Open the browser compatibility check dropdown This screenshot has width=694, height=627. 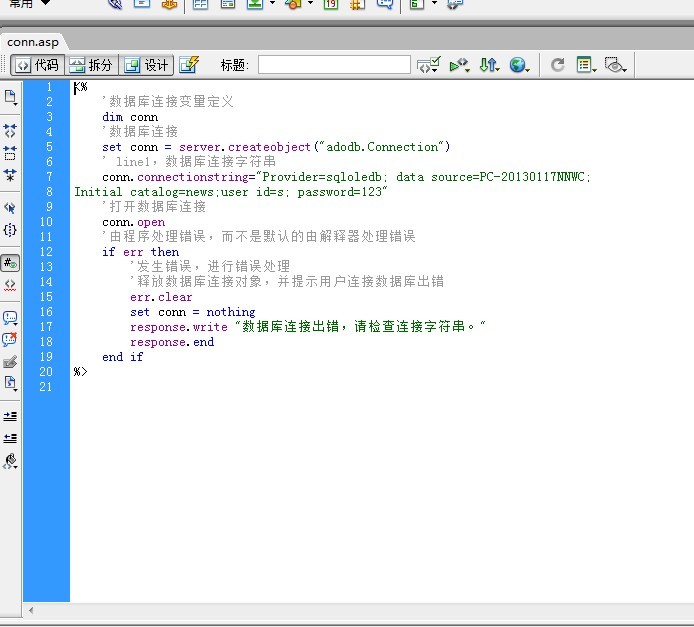(x=429, y=65)
